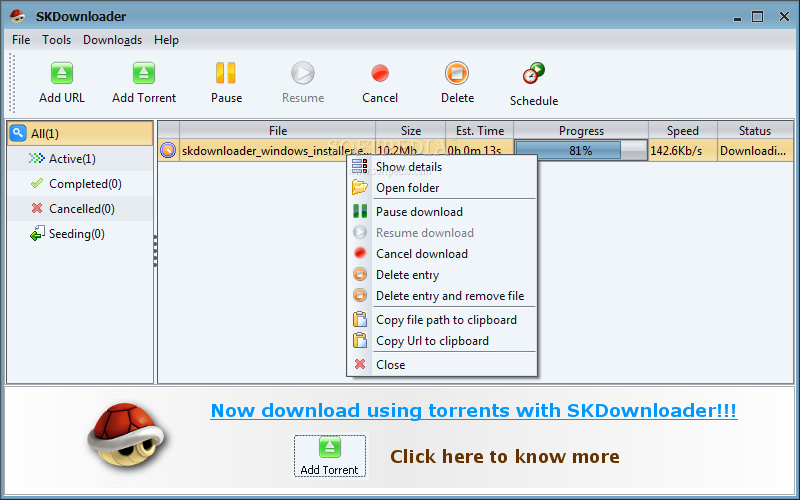Select the Completed(0) category
The width and height of the screenshot is (800, 500).
[80, 184]
